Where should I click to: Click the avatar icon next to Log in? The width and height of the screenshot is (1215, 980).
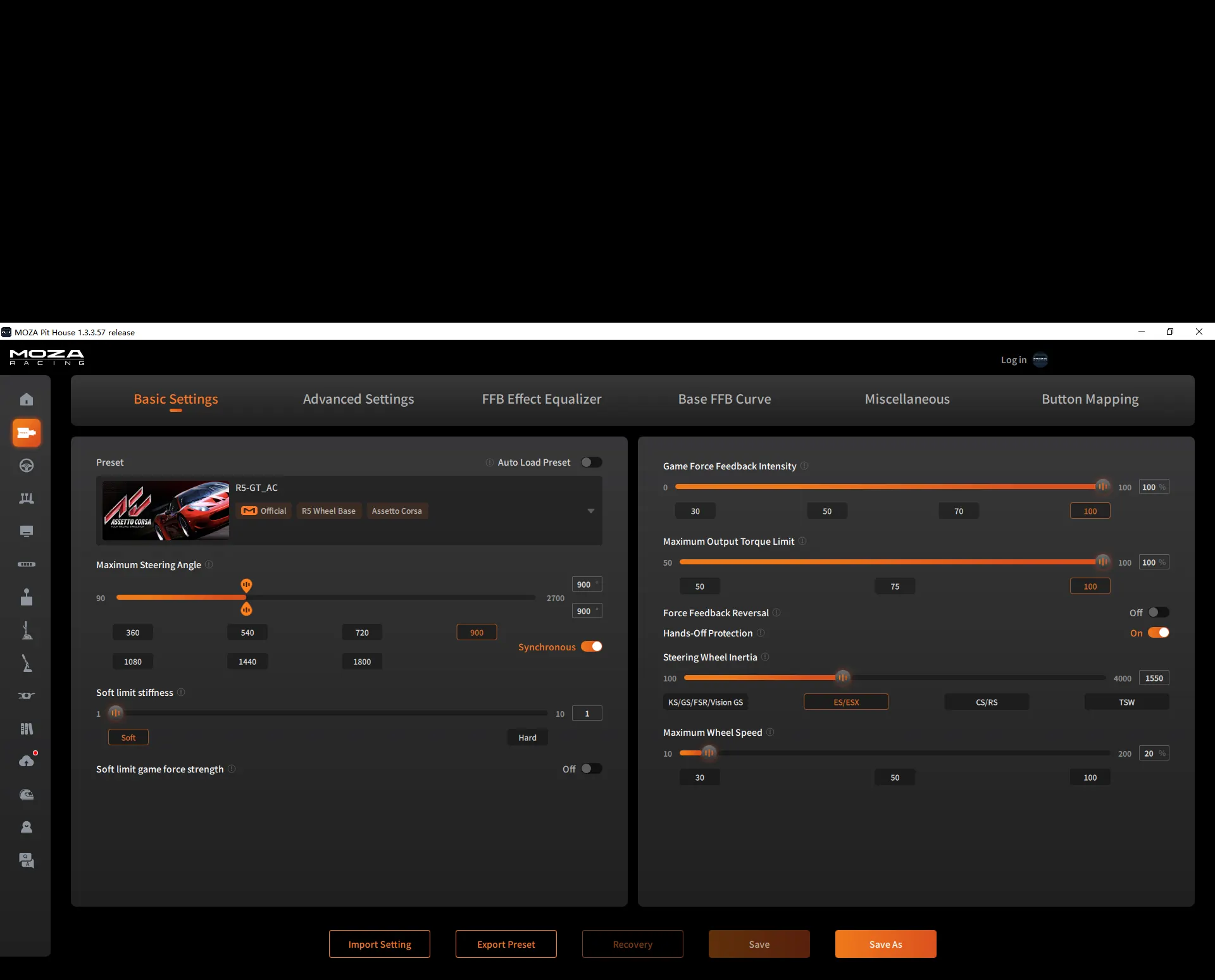click(x=1040, y=359)
